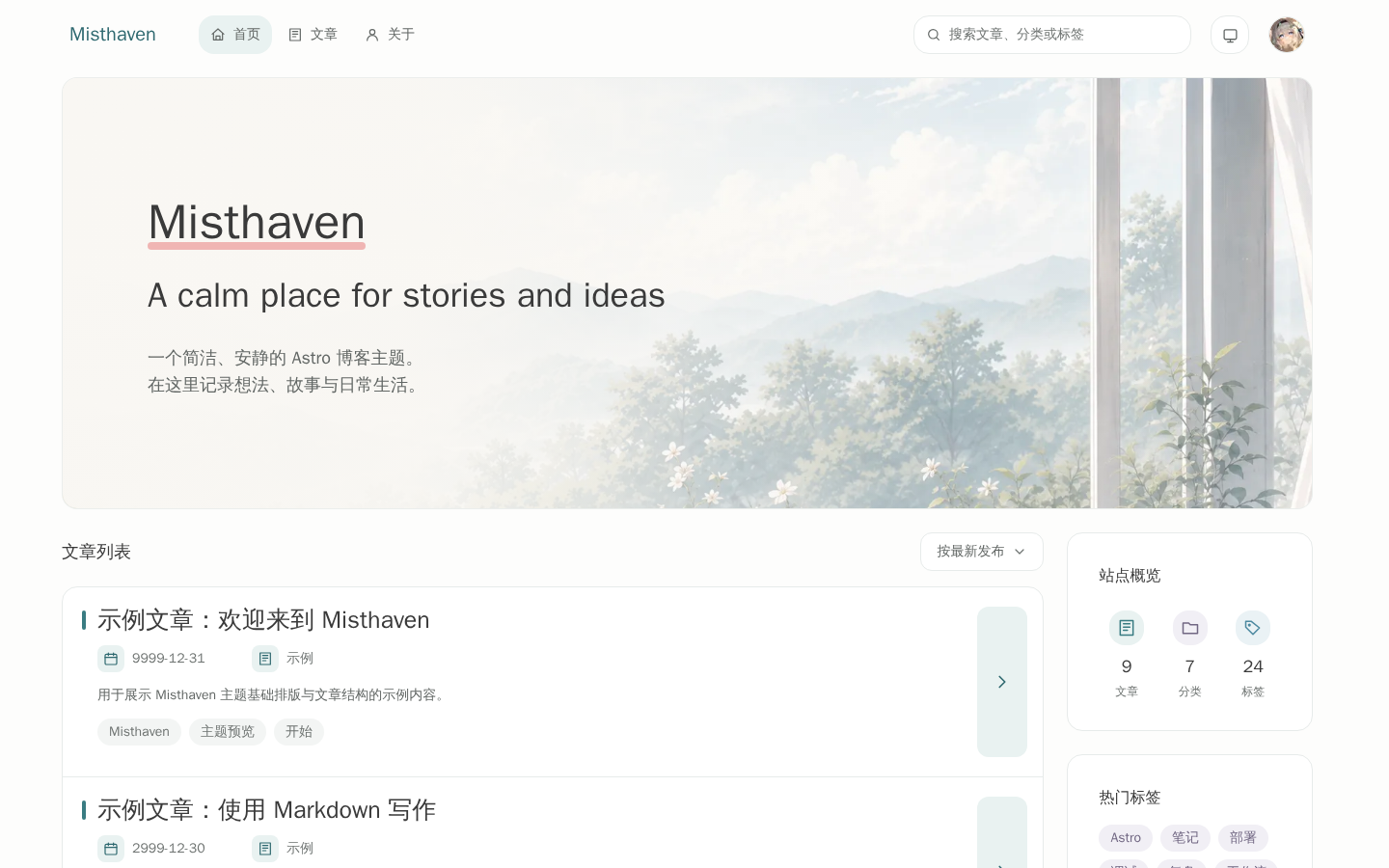
Task: Open the 关于 nav item
Action: pyautogui.click(x=390, y=35)
